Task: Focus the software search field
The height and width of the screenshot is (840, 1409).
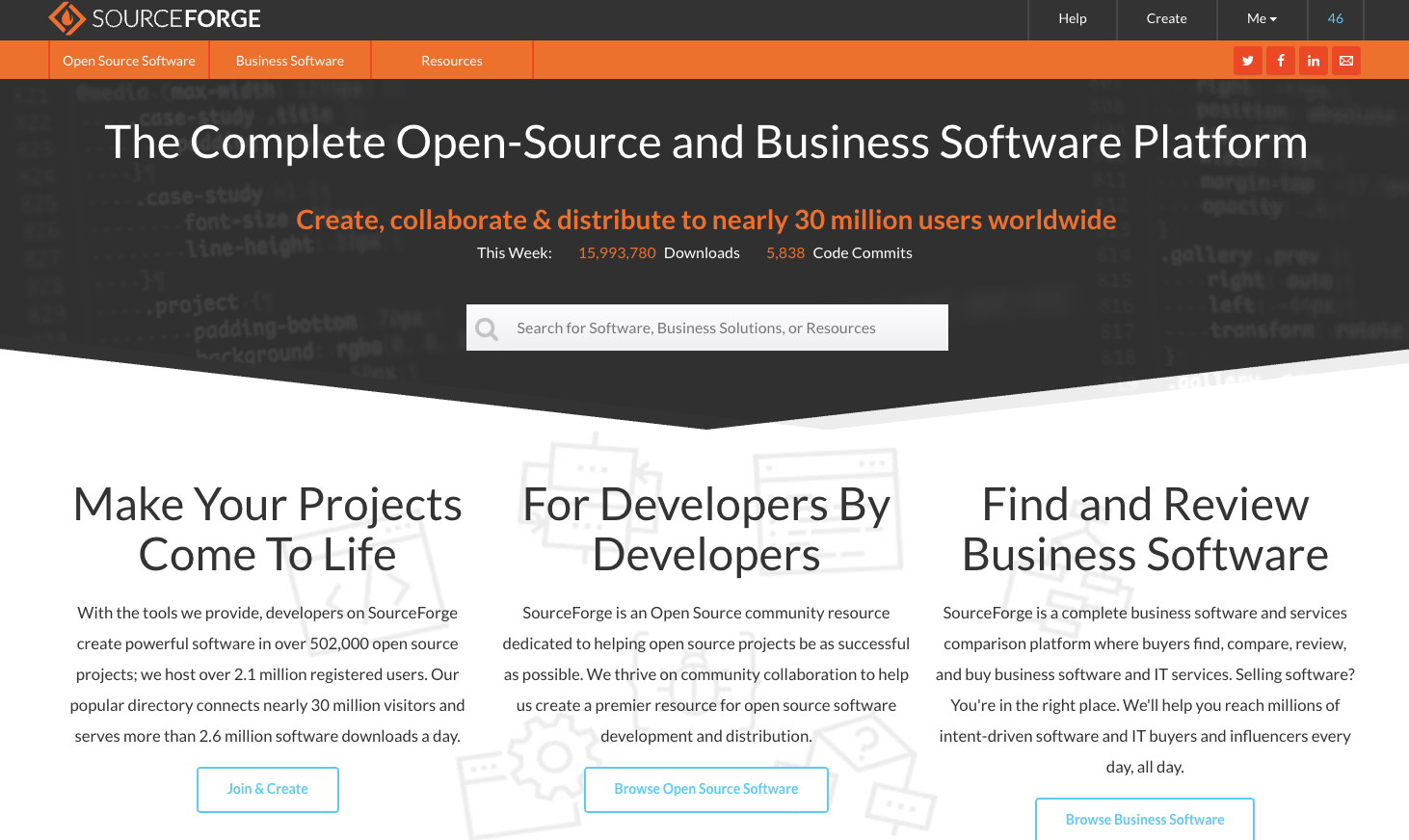Action: [707, 328]
